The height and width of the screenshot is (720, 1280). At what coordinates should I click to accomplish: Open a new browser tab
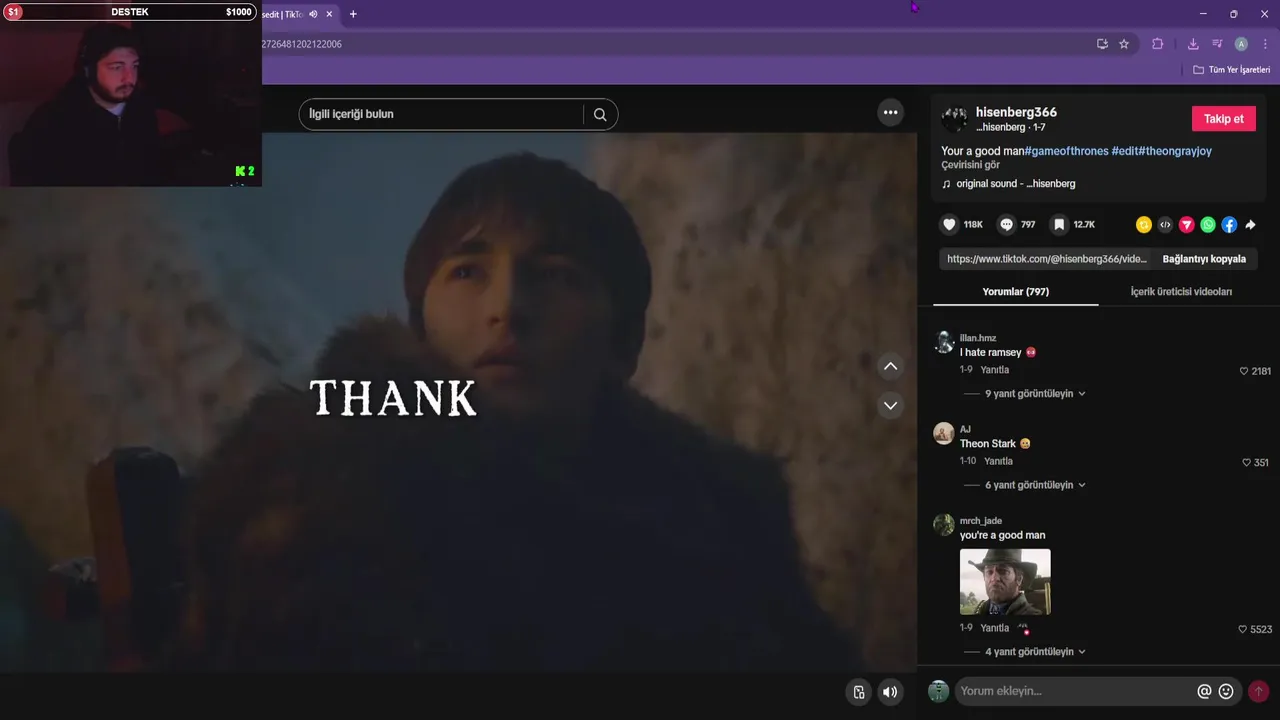[x=353, y=14]
